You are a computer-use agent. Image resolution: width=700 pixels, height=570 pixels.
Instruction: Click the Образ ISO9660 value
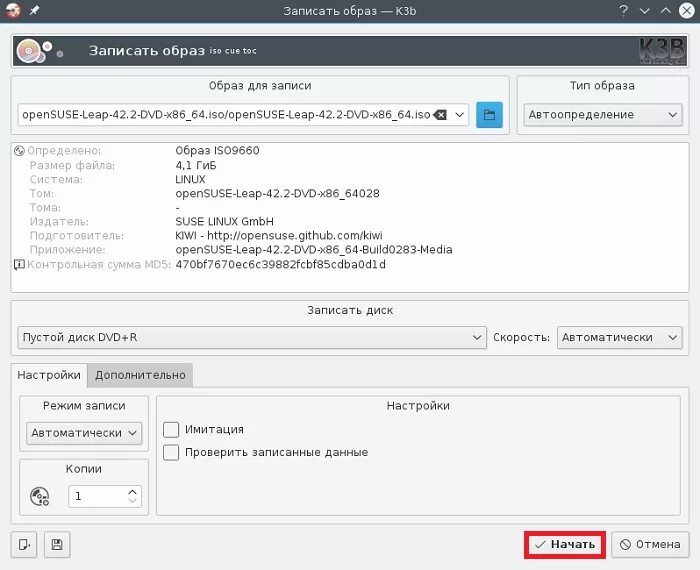coord(217,151)
